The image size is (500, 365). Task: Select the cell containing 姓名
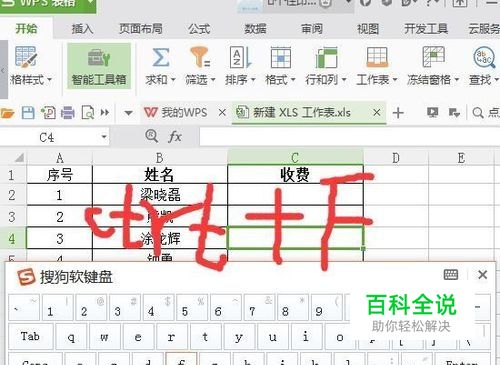click(x=160, y=174)
